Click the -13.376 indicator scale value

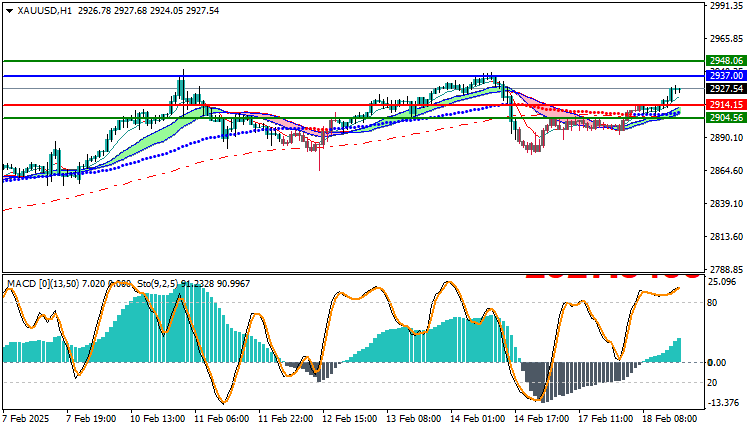(724, 403)
